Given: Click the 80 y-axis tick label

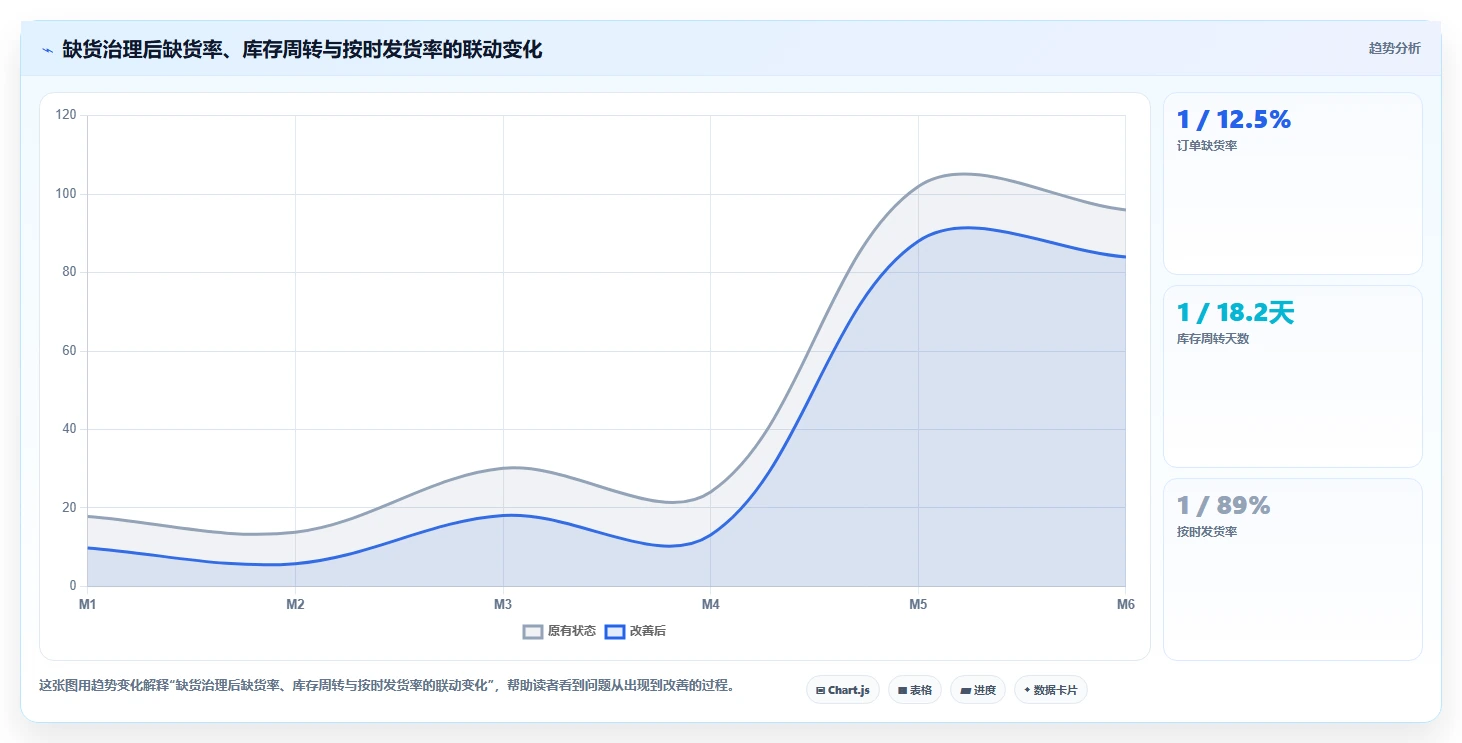Looking at the screenshot, I should point(69,272).
